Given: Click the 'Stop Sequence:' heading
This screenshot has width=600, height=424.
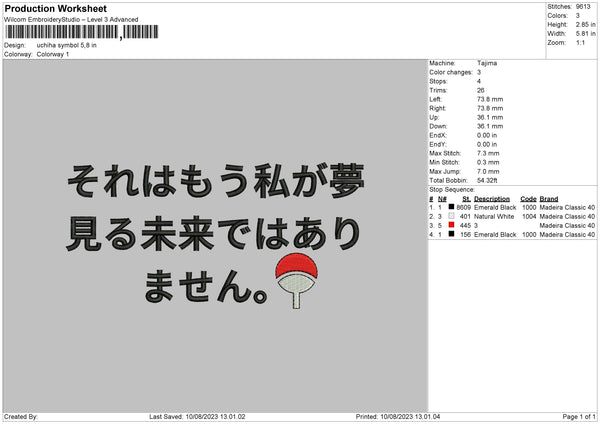Looking at the screenshot, I should [452, 190].
